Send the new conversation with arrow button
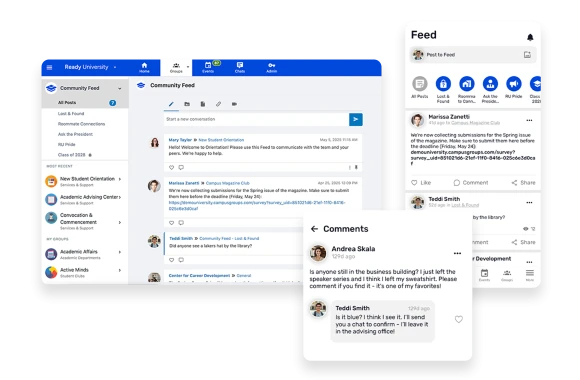 (x=355, y=119)
